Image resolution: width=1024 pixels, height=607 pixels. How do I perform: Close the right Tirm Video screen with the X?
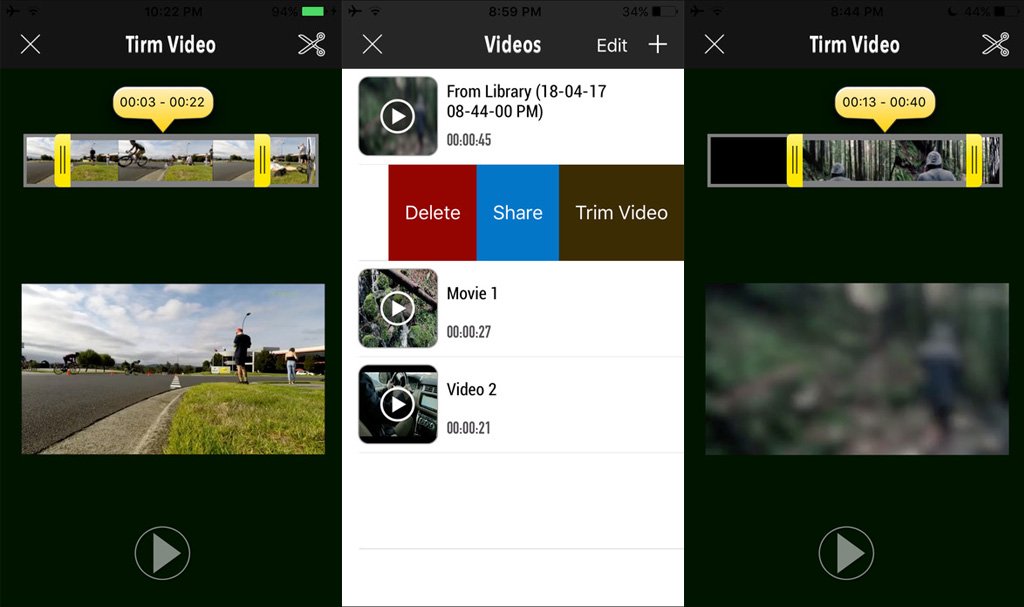[715, 44]
